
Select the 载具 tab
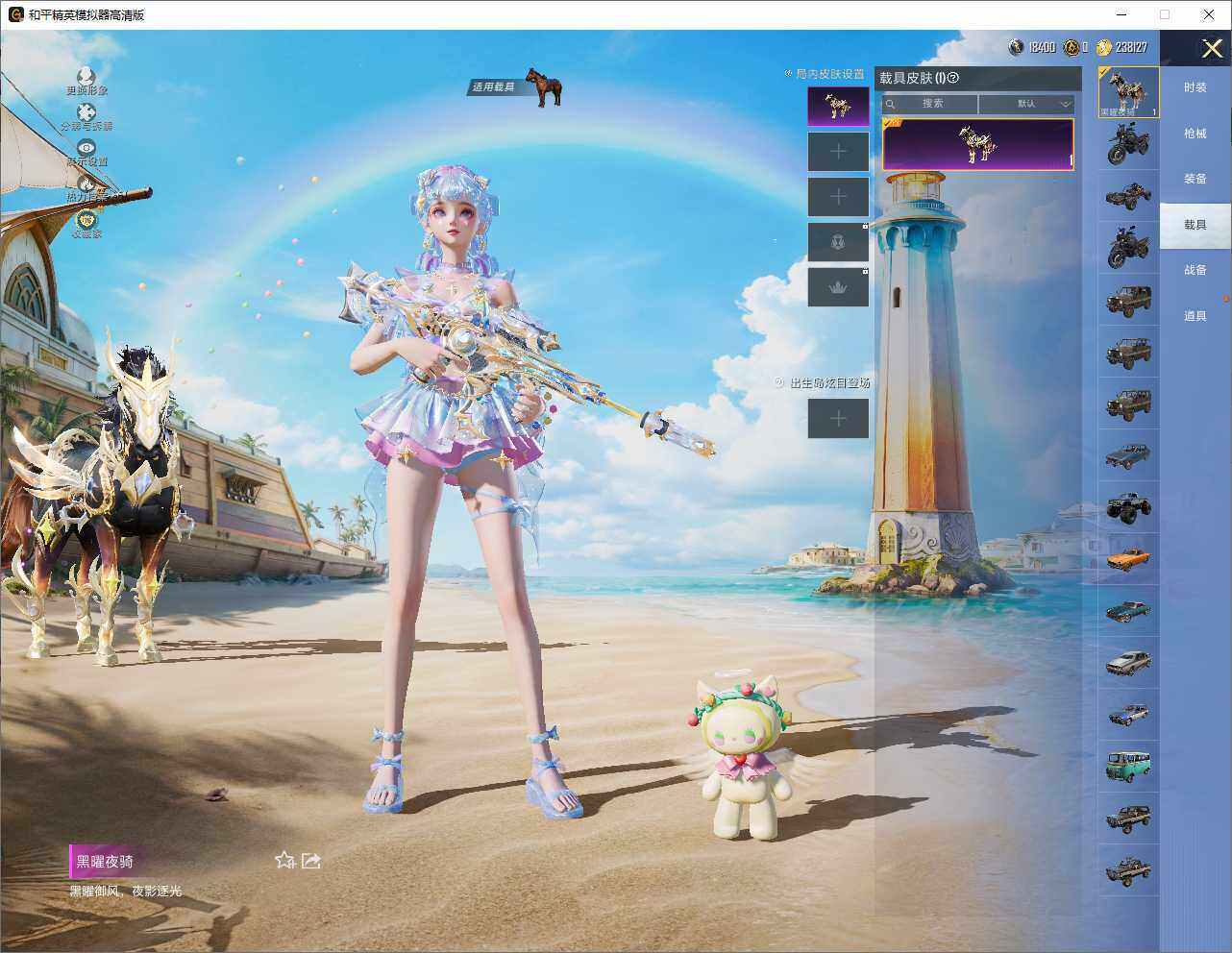point(1195,225)
